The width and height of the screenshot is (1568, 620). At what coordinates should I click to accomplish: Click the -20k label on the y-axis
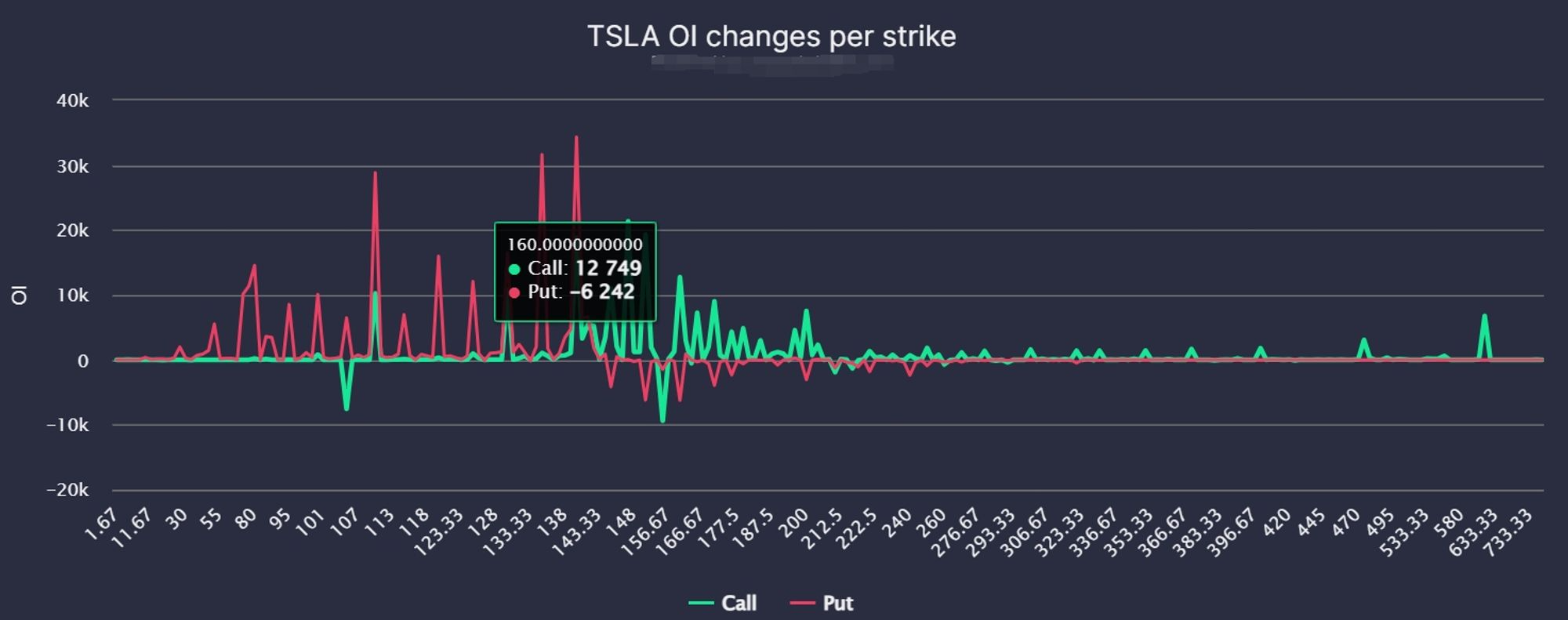click(68, 490)
